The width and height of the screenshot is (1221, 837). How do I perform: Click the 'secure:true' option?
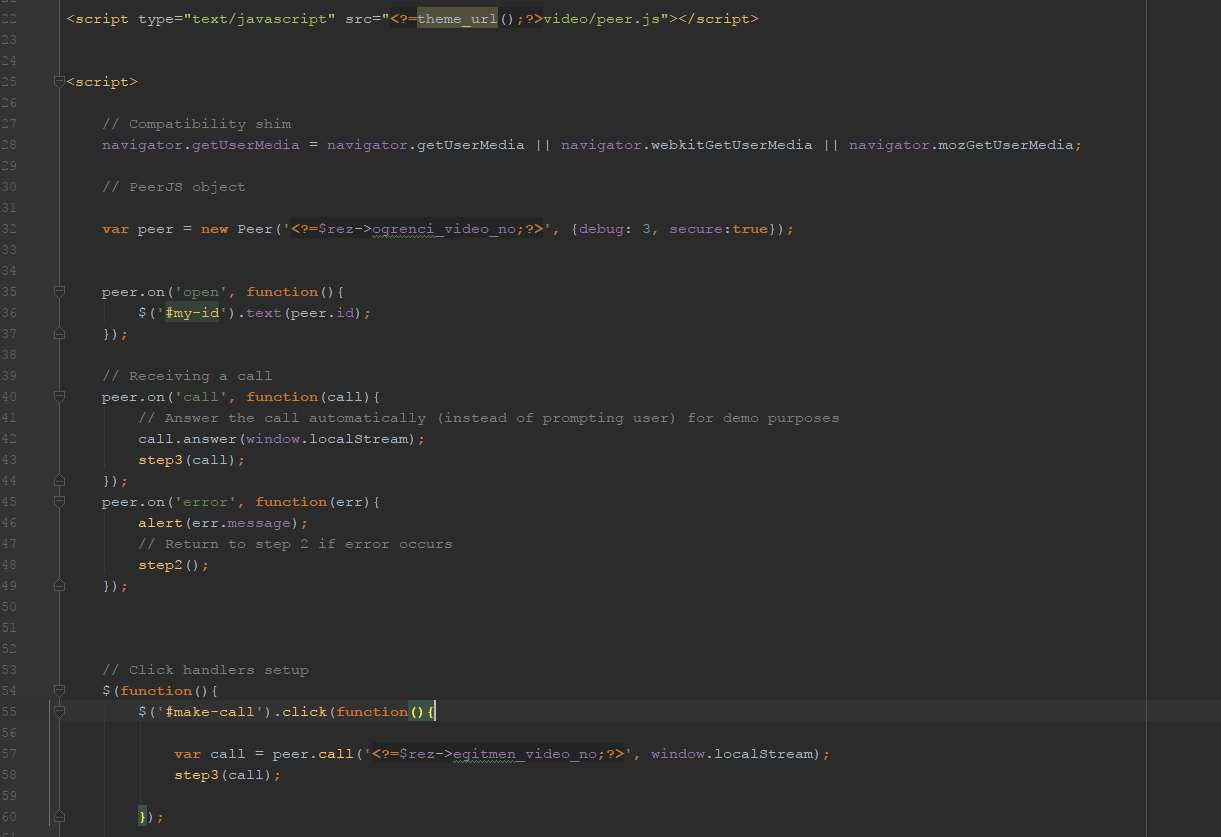(x=718, y=229)
